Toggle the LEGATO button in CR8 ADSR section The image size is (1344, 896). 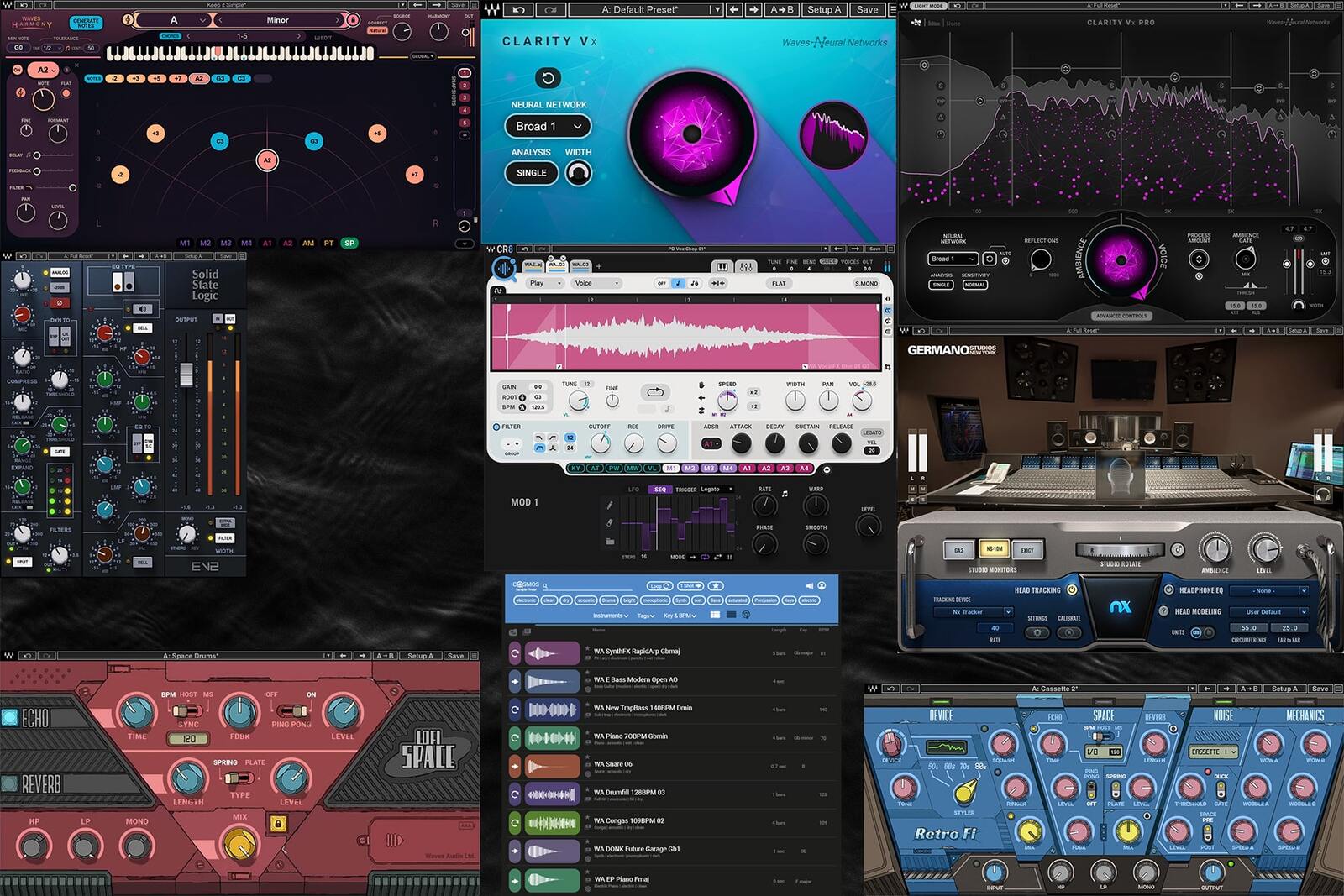tap(872, 432)
